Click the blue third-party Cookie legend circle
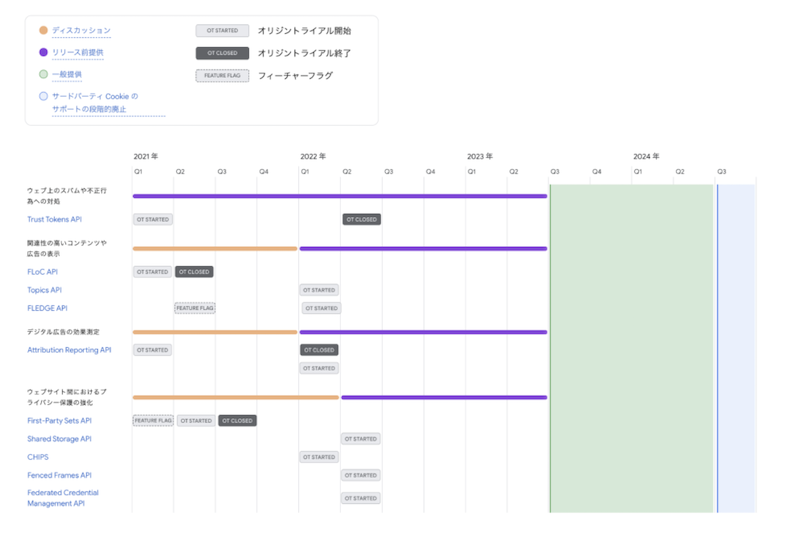This screenshot has height=546, width=800. point(43,96)
